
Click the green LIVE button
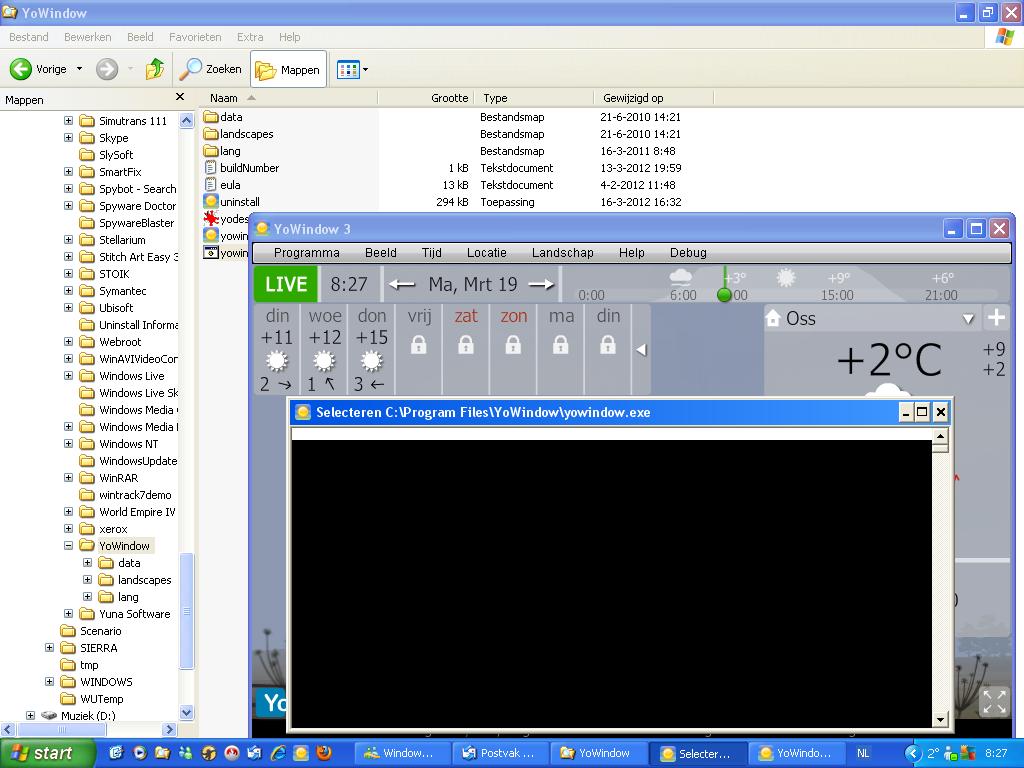point(285,284)
